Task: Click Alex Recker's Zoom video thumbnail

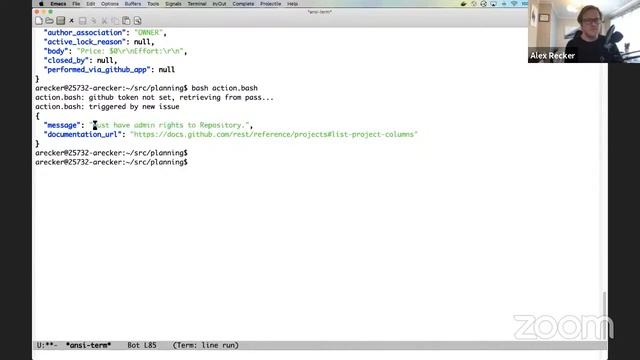Action: tap(584, 31)
